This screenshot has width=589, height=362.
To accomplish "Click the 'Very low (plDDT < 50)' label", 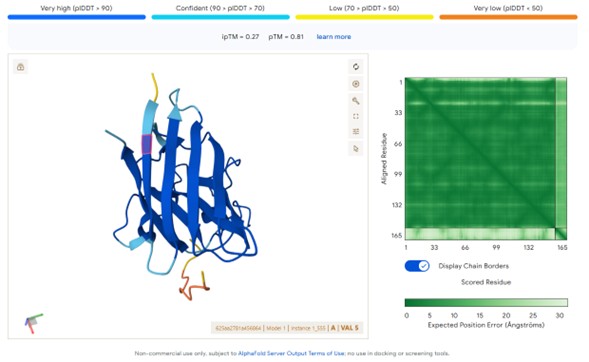I will point(508,8).
